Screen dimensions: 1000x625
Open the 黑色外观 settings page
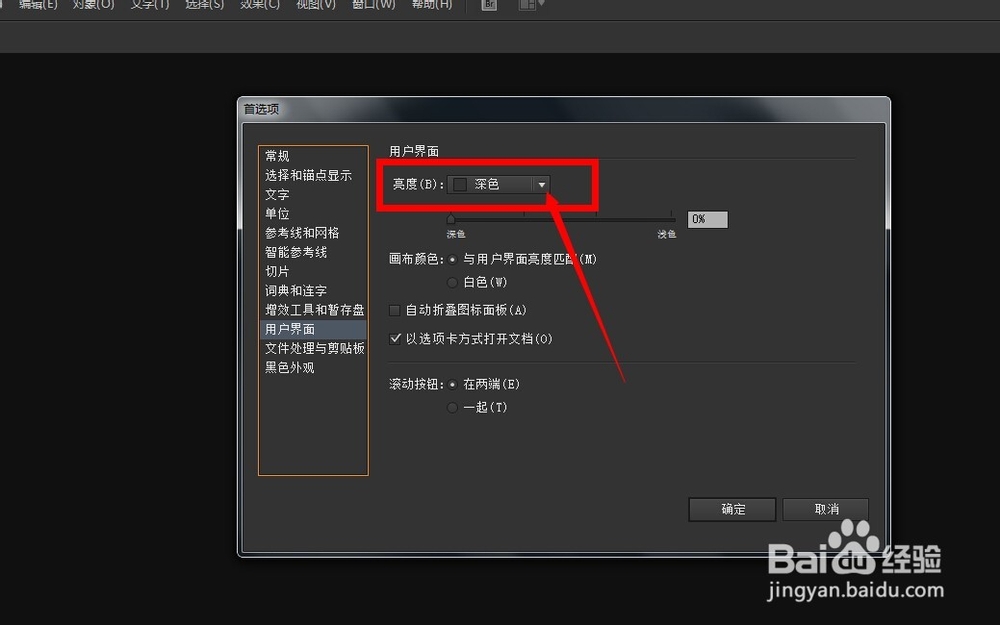[290, 366]
